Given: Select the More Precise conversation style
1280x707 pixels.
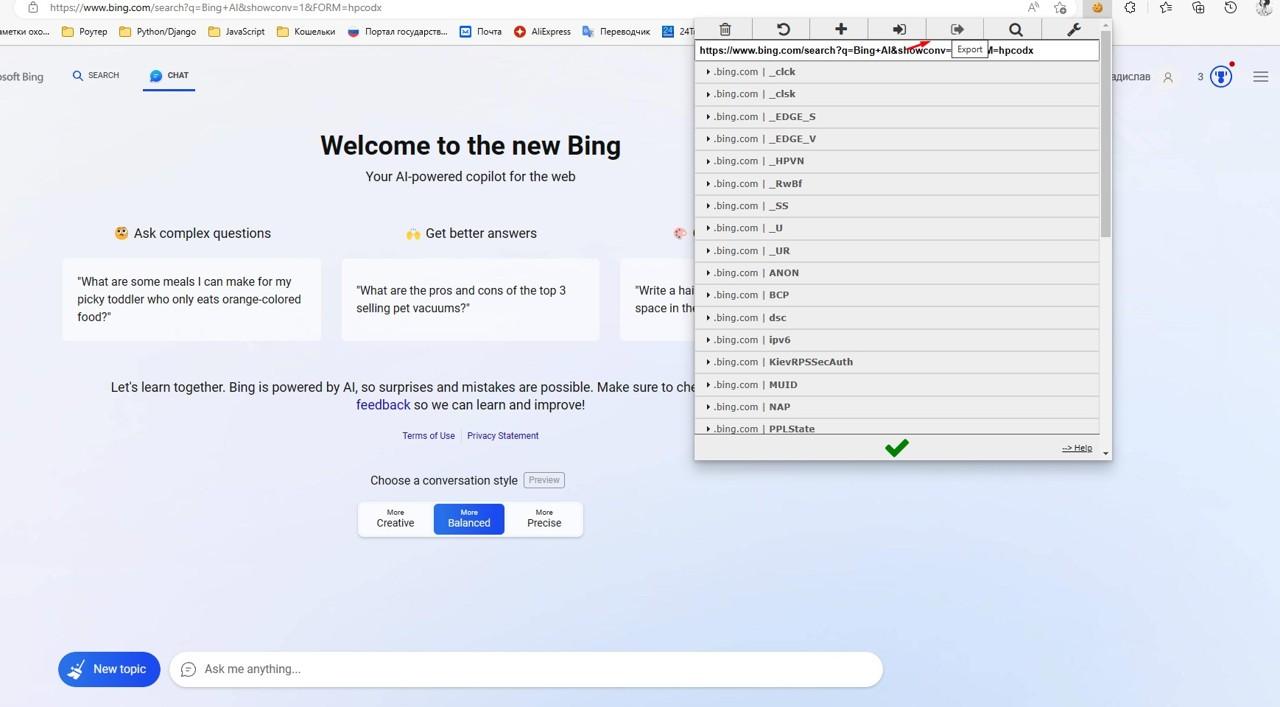Looking at the screenshot, I should [x=544, y=519].
